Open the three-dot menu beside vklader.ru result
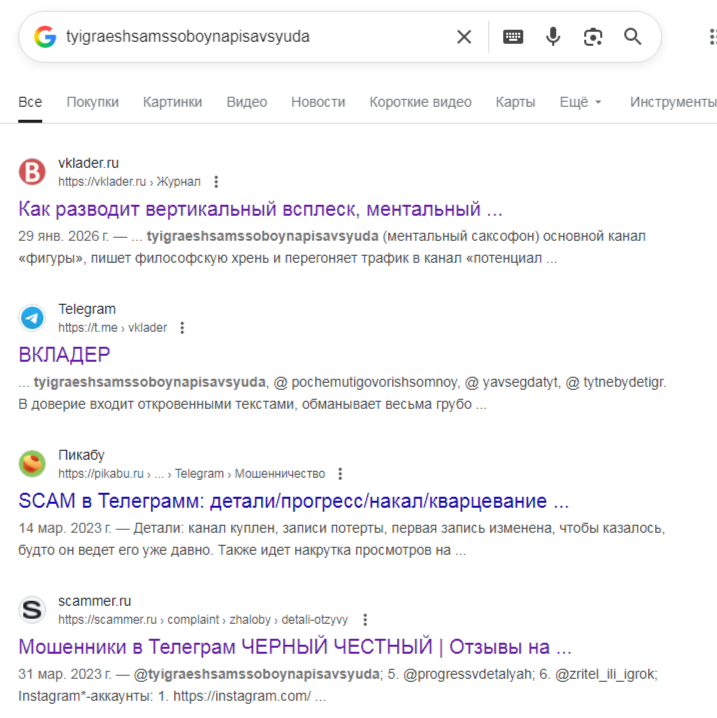This screenshot has width=717, height=718. [x=216, y=182]
